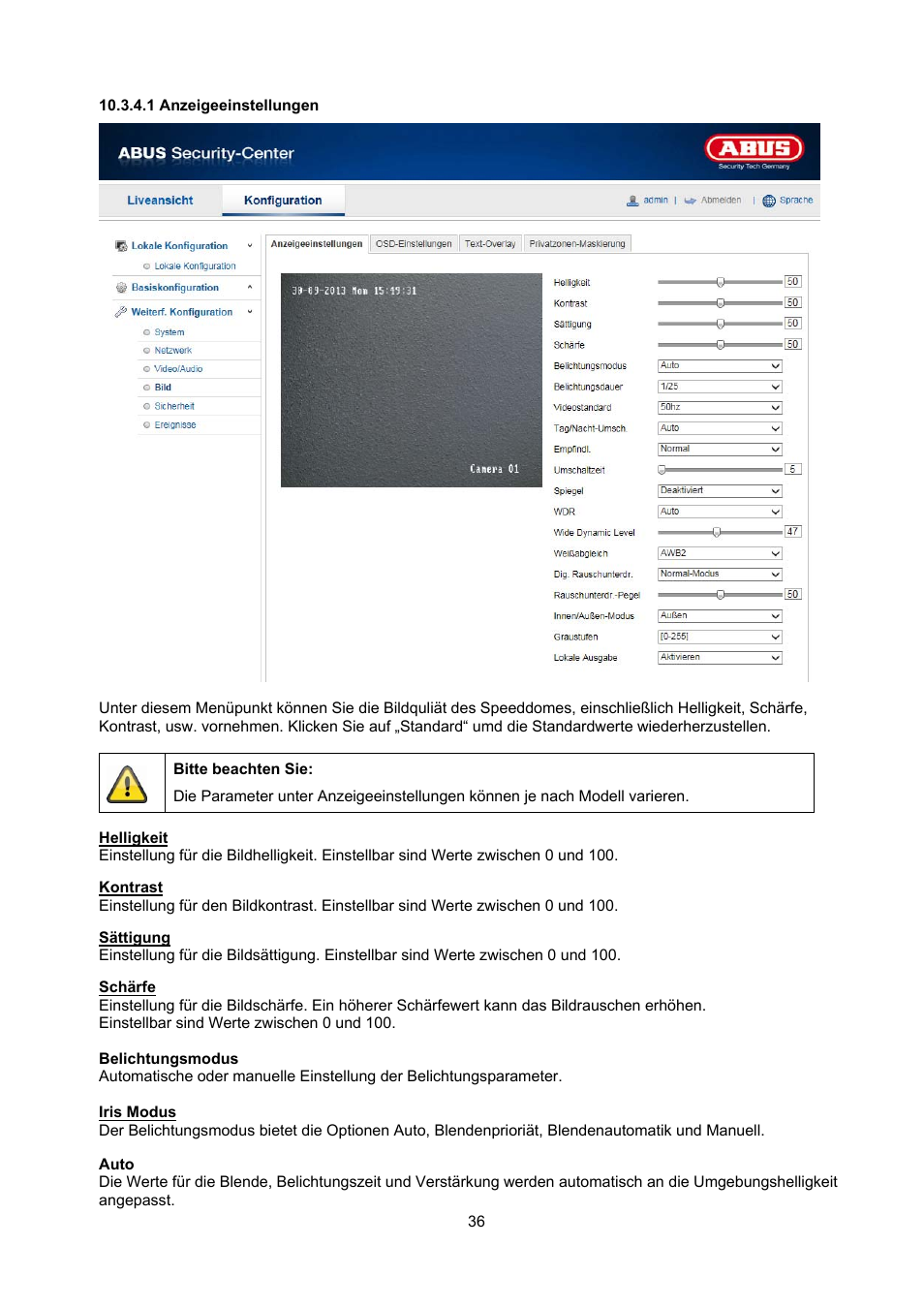Click the ABUS logo in the header
The width and height of the screenshot is (924, 1308).
click(x=755, y=148)
